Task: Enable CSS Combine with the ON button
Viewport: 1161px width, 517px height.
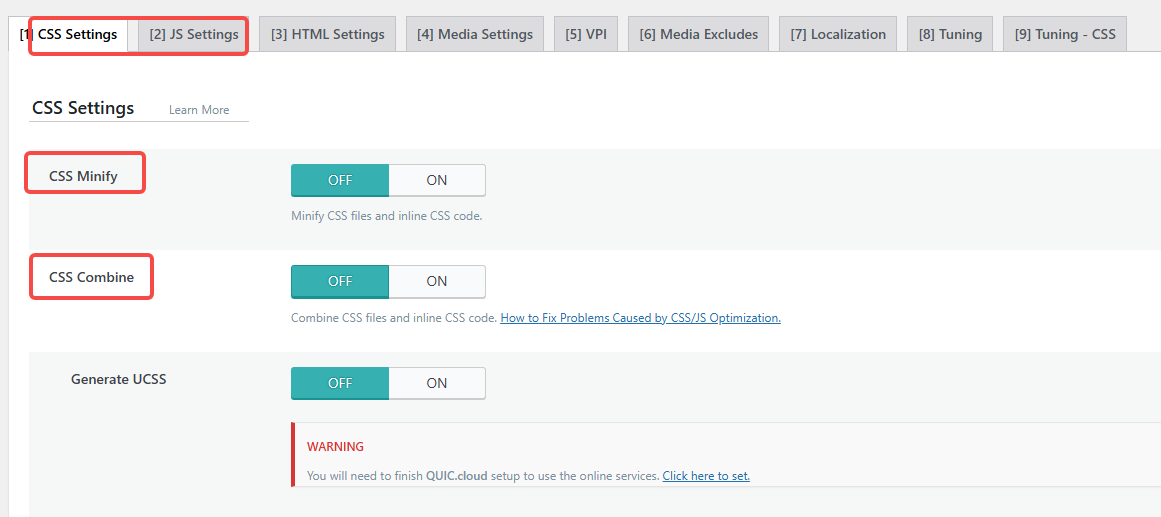Action: coord(437,281)
